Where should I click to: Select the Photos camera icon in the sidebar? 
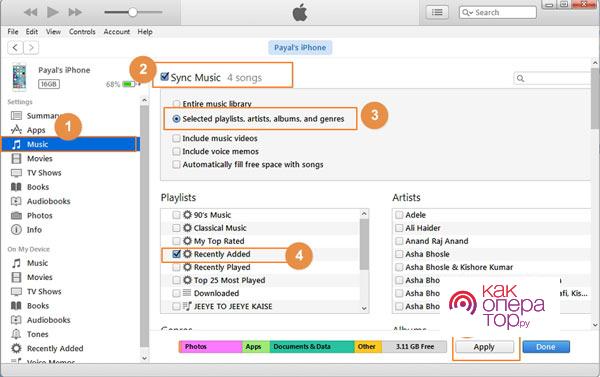(16, 215)
